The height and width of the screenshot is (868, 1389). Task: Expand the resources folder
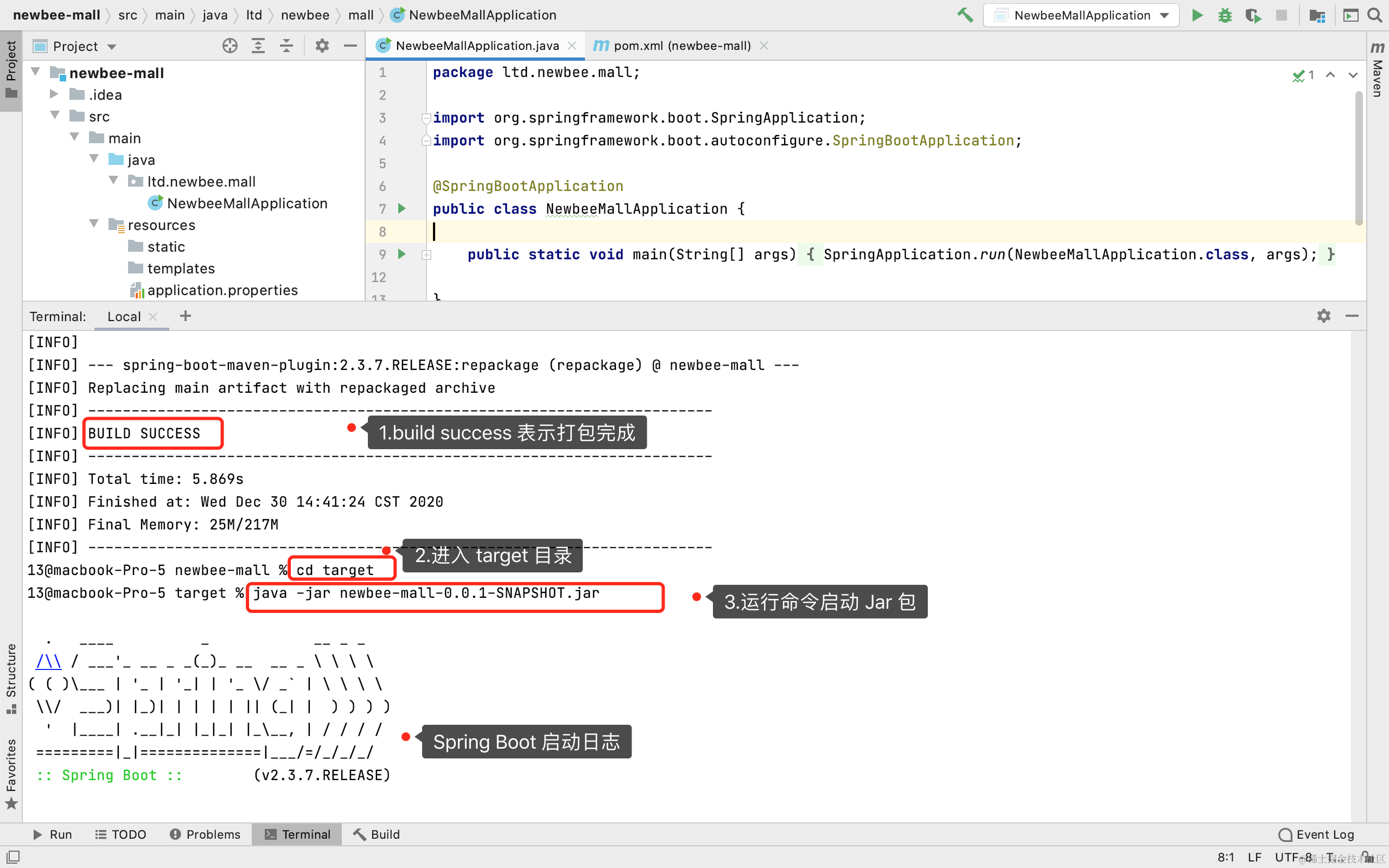coord(93,225)
